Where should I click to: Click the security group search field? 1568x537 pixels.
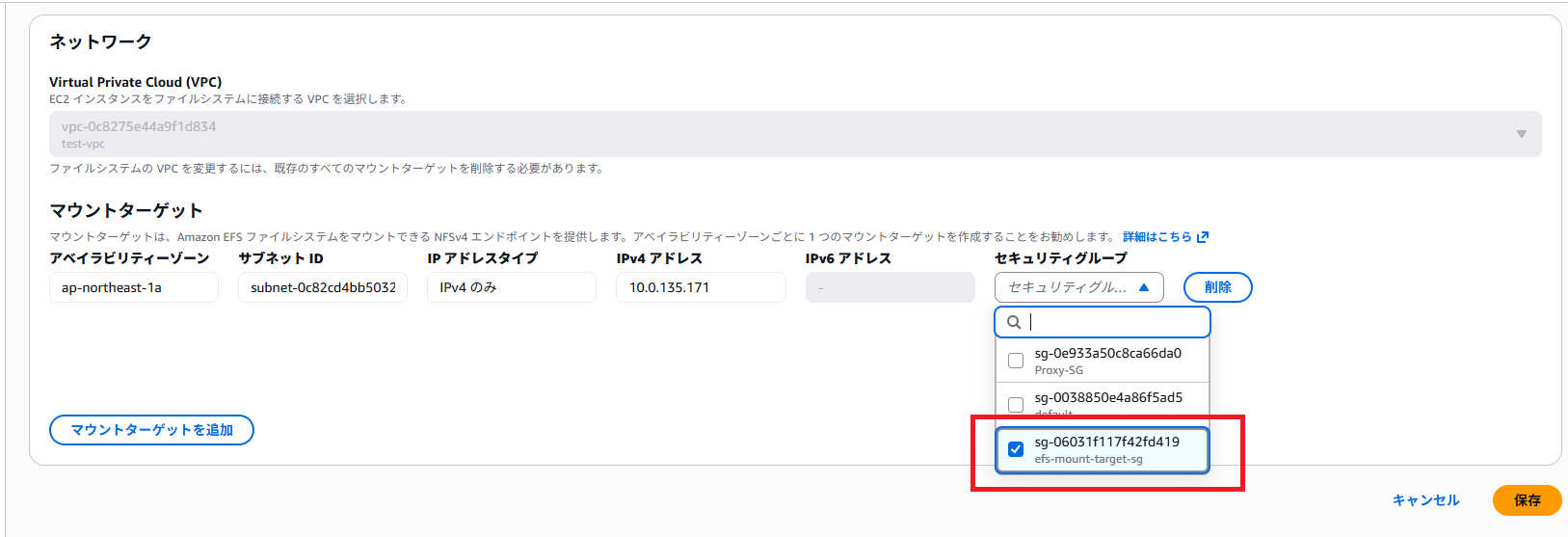coord(1103,322)
